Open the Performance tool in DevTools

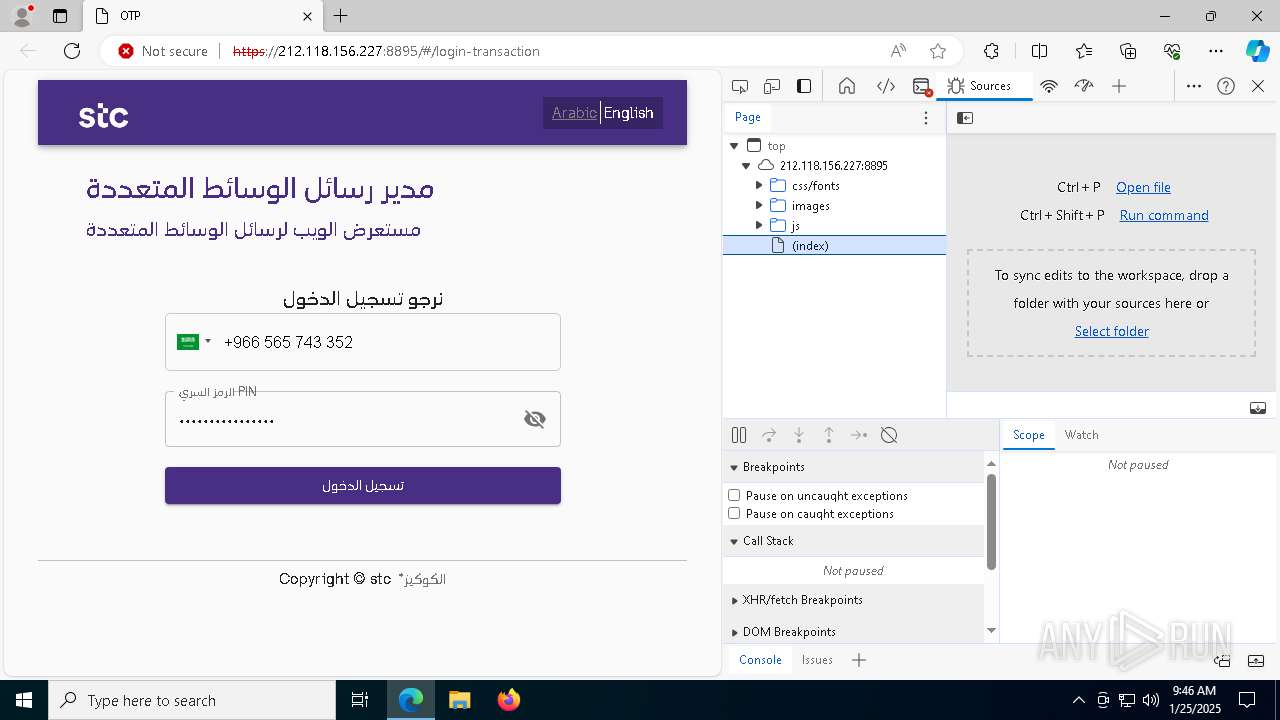point(1084,86)
